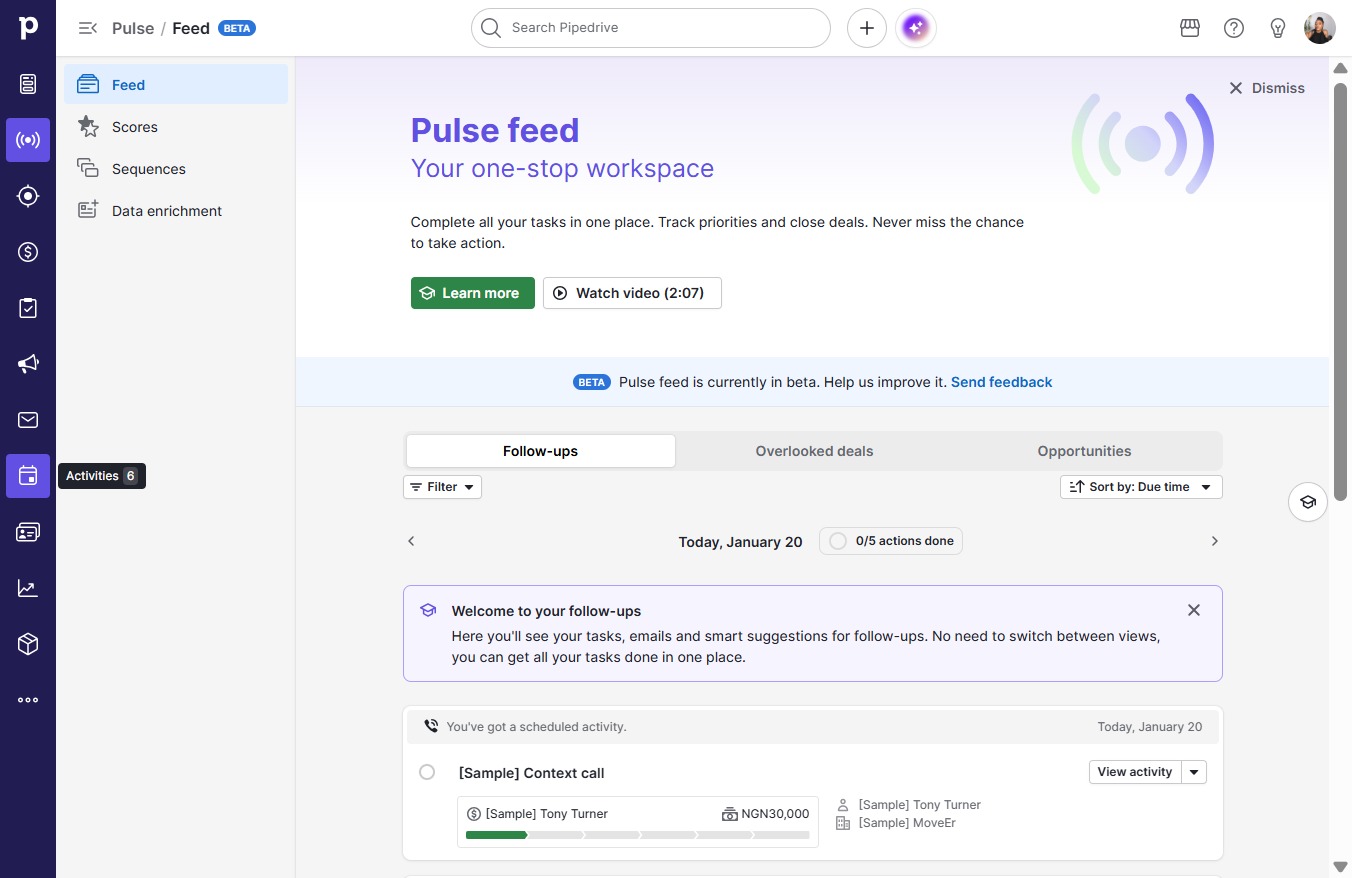Open the Sort by: Due time dropdown
The width and height of the screenshot is (1352, 878).
click(1141, 487)
